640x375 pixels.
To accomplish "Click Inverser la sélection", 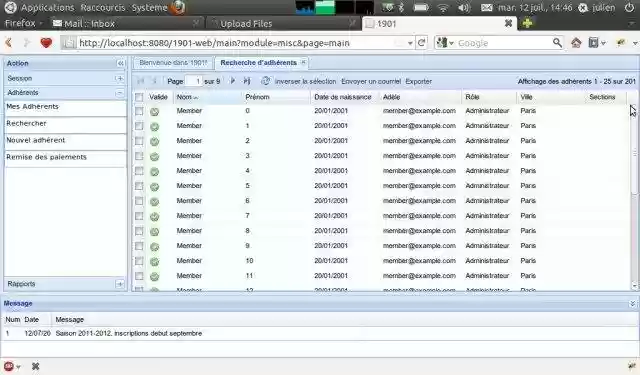I will [x=305, y=81].
